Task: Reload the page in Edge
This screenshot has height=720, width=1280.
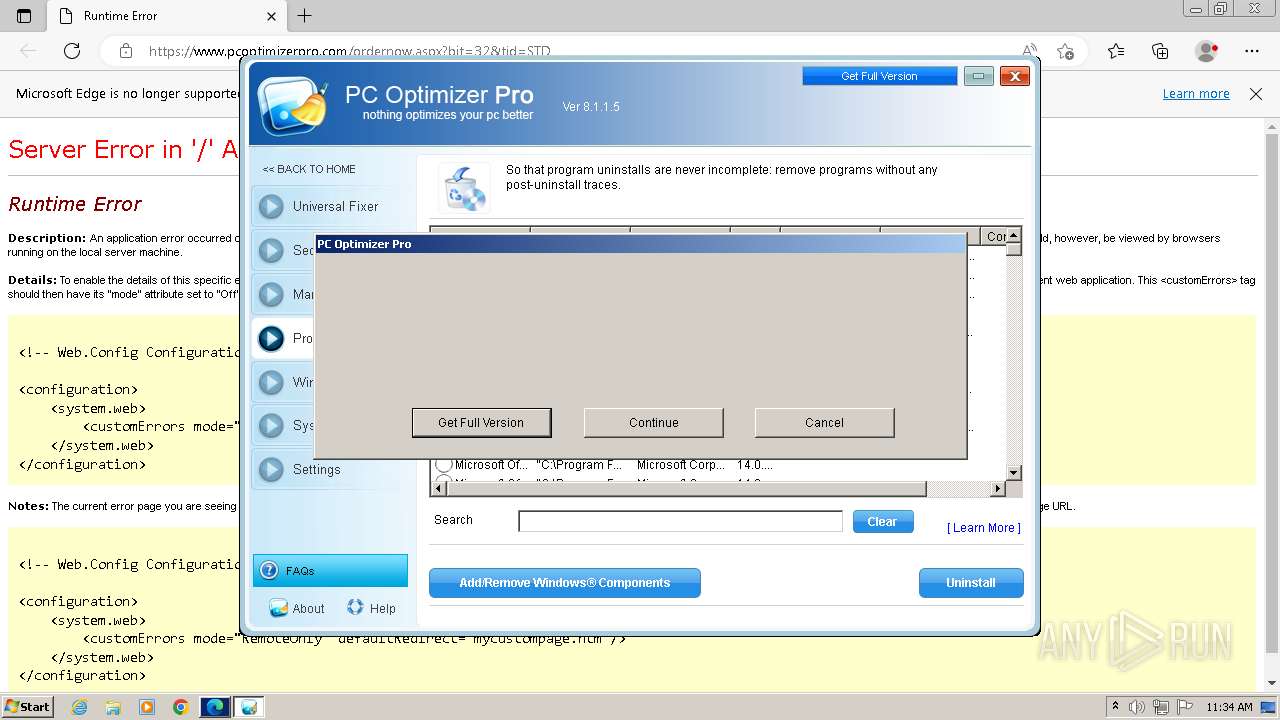Action: coord(72,51)
